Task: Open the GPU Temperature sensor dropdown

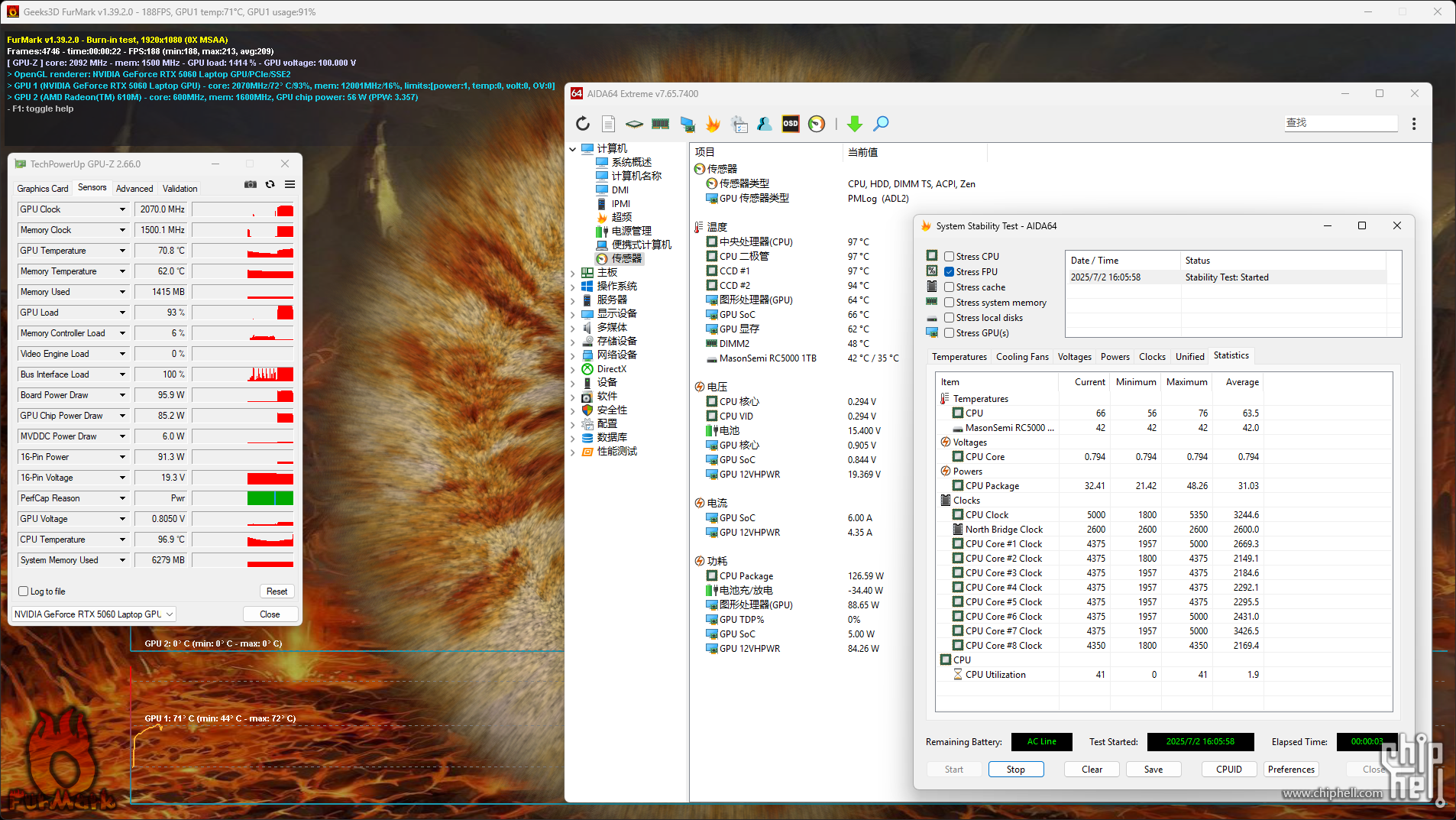Action: point(122,251)
